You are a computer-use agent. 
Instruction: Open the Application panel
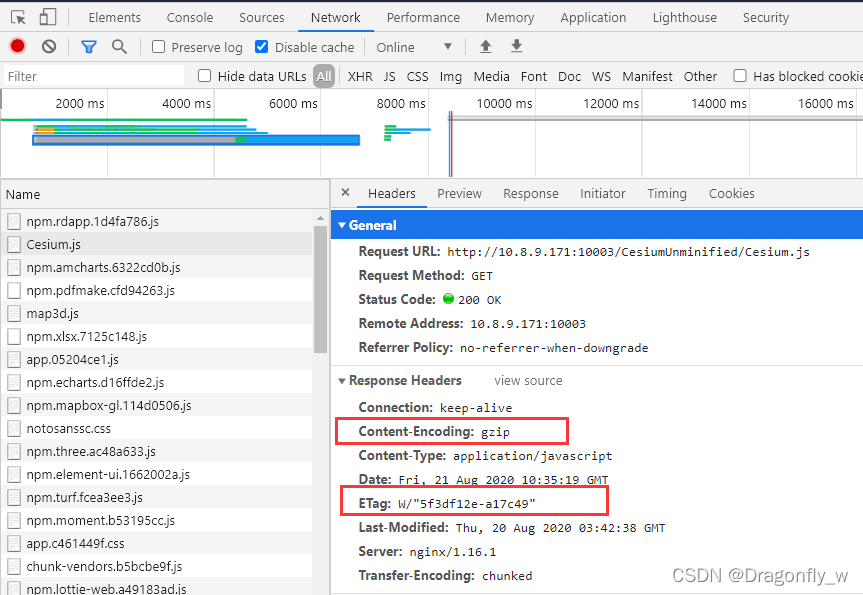click(x=593, y=18)
